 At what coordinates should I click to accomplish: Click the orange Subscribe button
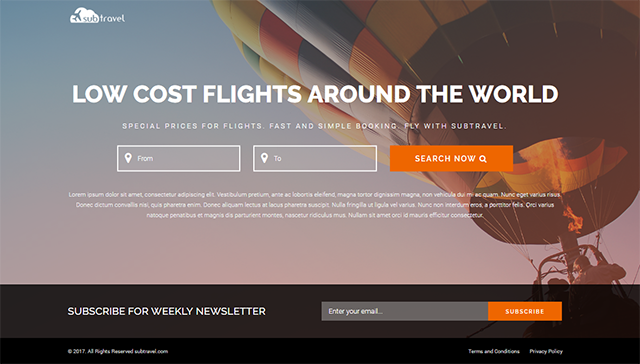(525, 311)
